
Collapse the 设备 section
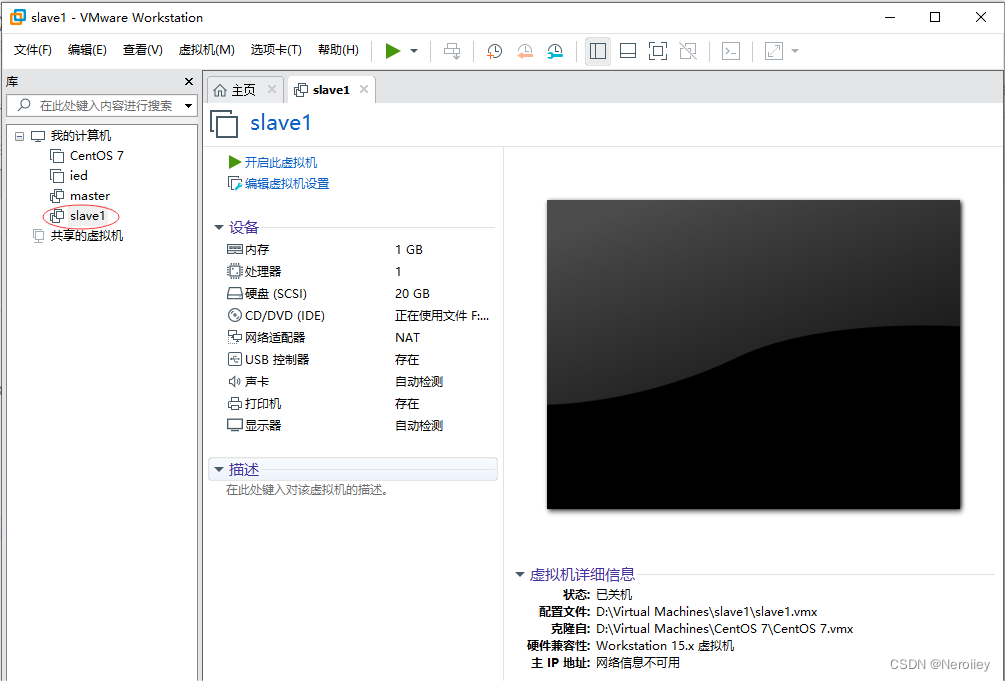219,228
